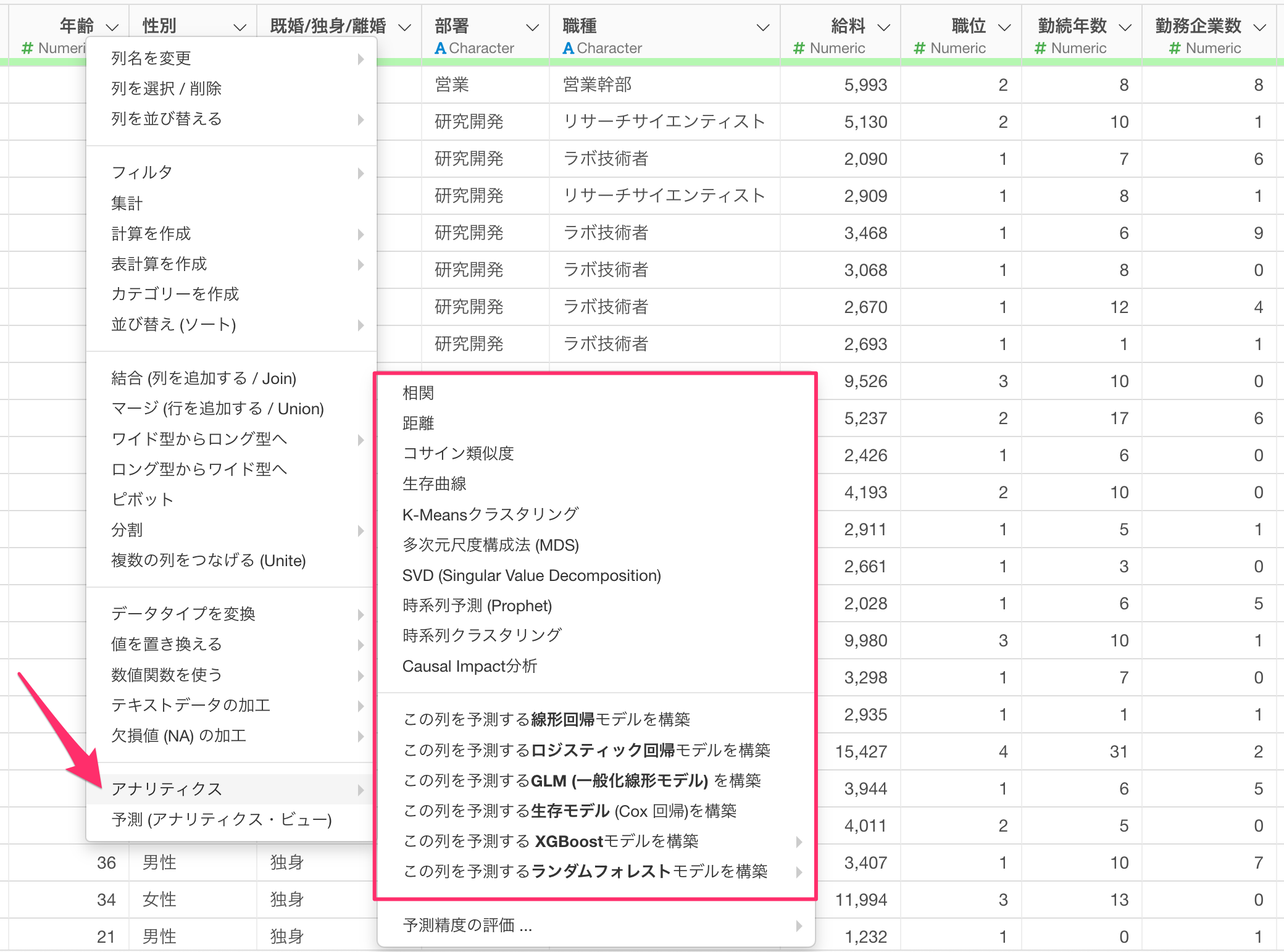Open 予測 (アナリティクス・ビュー) menu item
The image size is (1284, 952).
221,820
